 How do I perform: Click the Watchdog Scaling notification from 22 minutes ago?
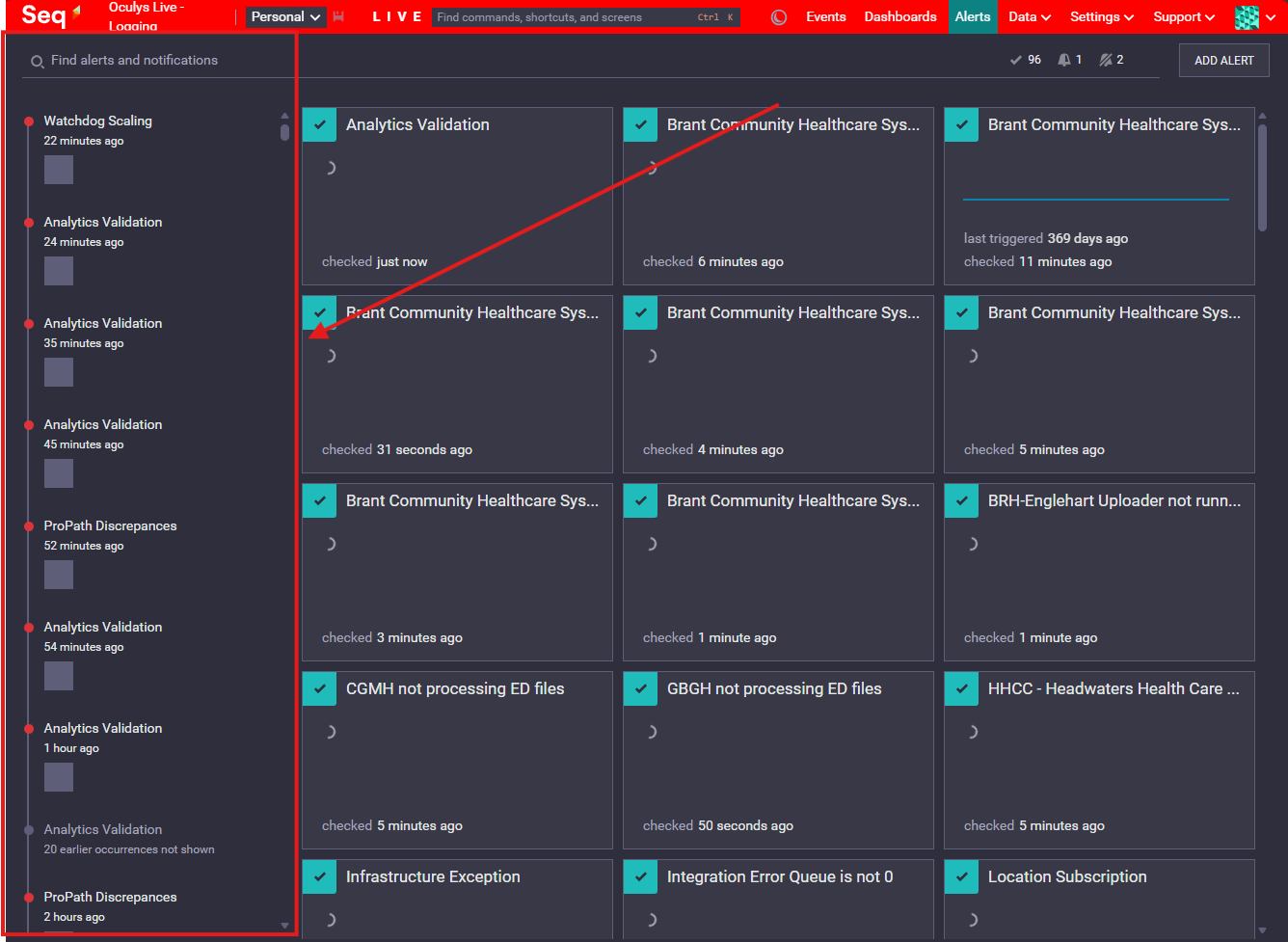pyautogui.click(x=97, y=121)
